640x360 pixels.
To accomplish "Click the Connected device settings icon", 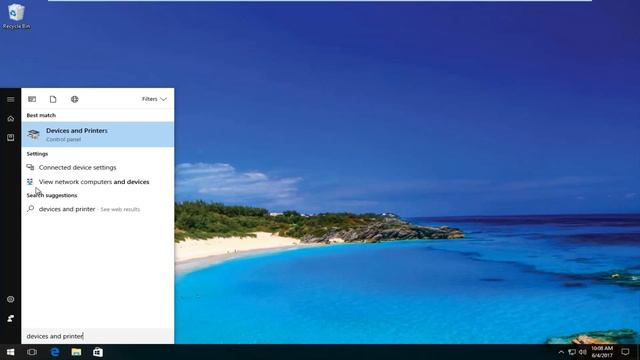I will point(30,167).
